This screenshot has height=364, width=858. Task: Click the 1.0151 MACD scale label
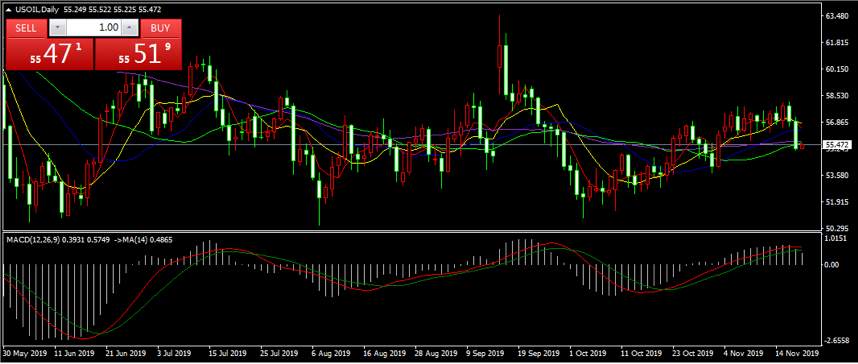pos(837,239)
